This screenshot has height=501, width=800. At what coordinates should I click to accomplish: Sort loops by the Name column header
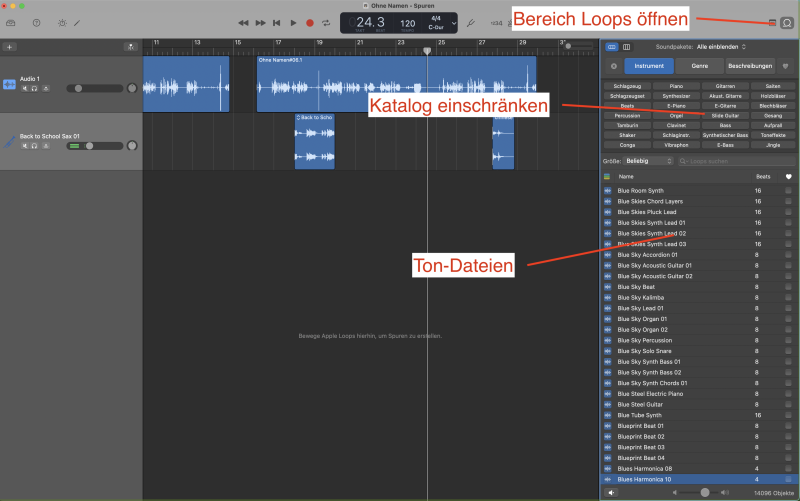click(x=626, y=177)
